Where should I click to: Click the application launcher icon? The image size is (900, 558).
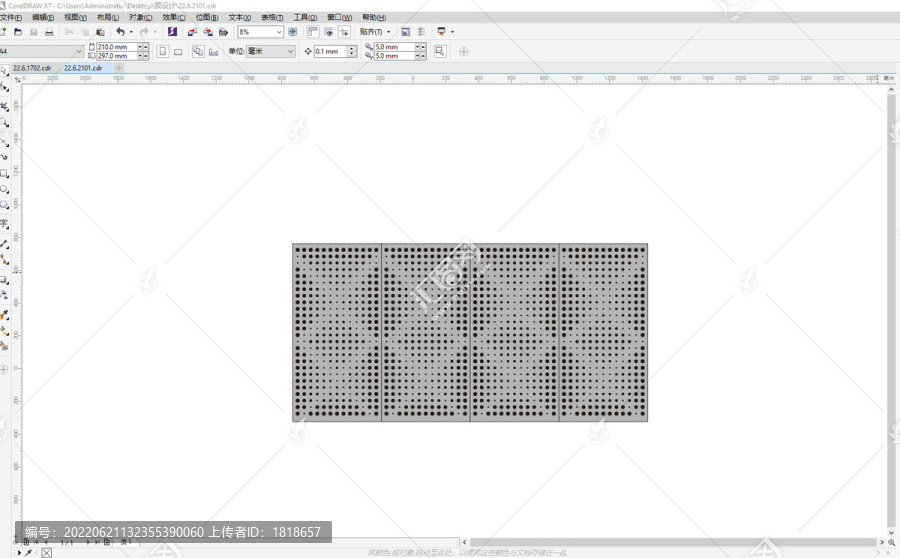[x=441, y=32]
